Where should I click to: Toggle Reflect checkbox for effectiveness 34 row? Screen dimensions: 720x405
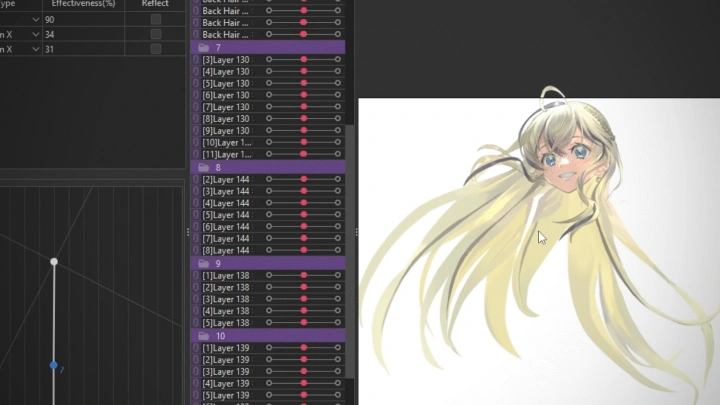point(155,34)
